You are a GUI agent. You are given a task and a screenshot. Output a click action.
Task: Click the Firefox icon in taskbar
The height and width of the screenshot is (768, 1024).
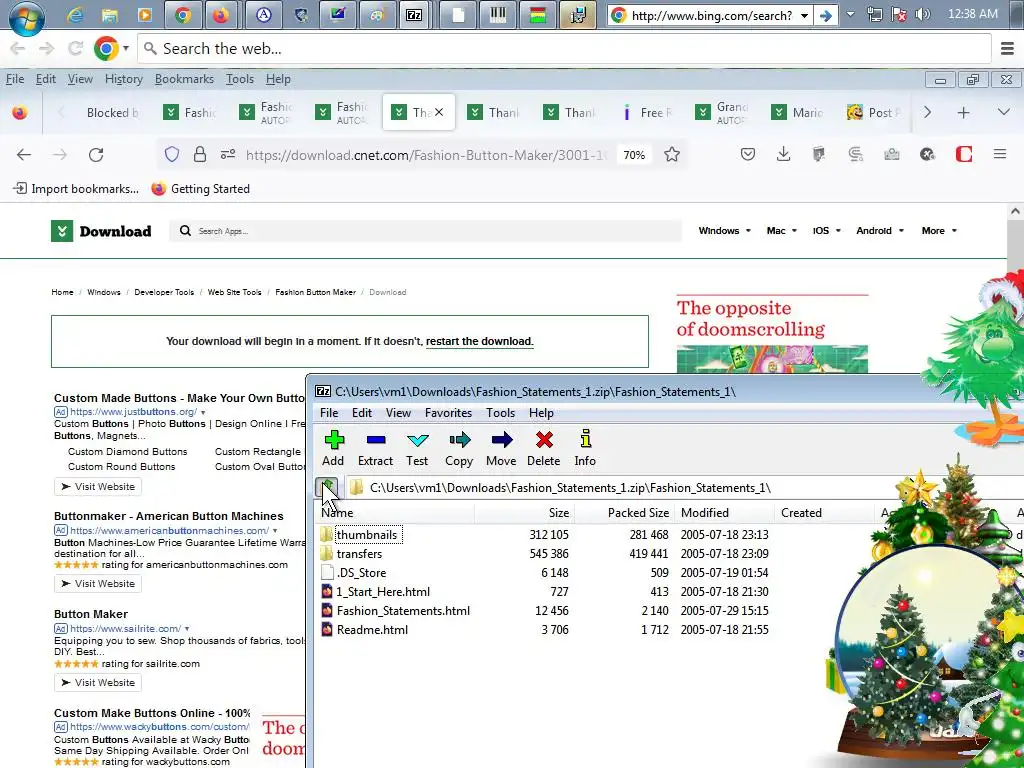click(x=221, y=15)
